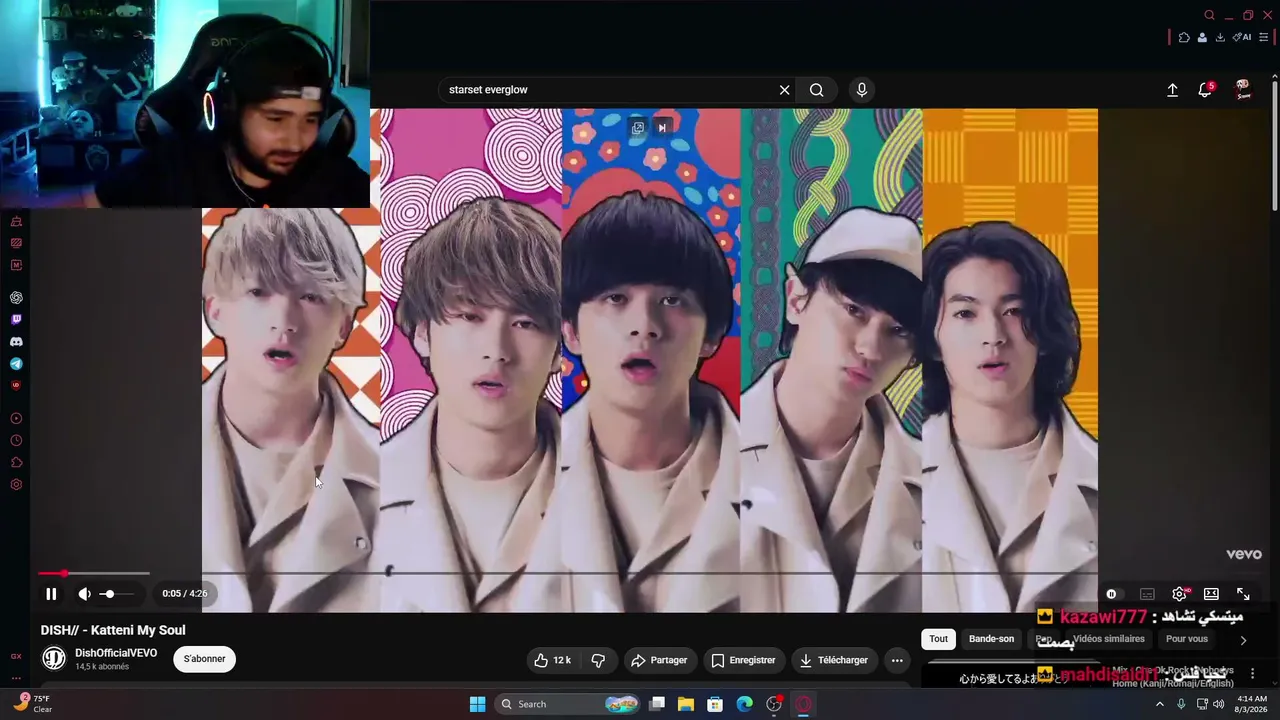Open ChatGPT in the browser sidebar
Screen dimensions: 1280x720
click(x=16, y=298)
